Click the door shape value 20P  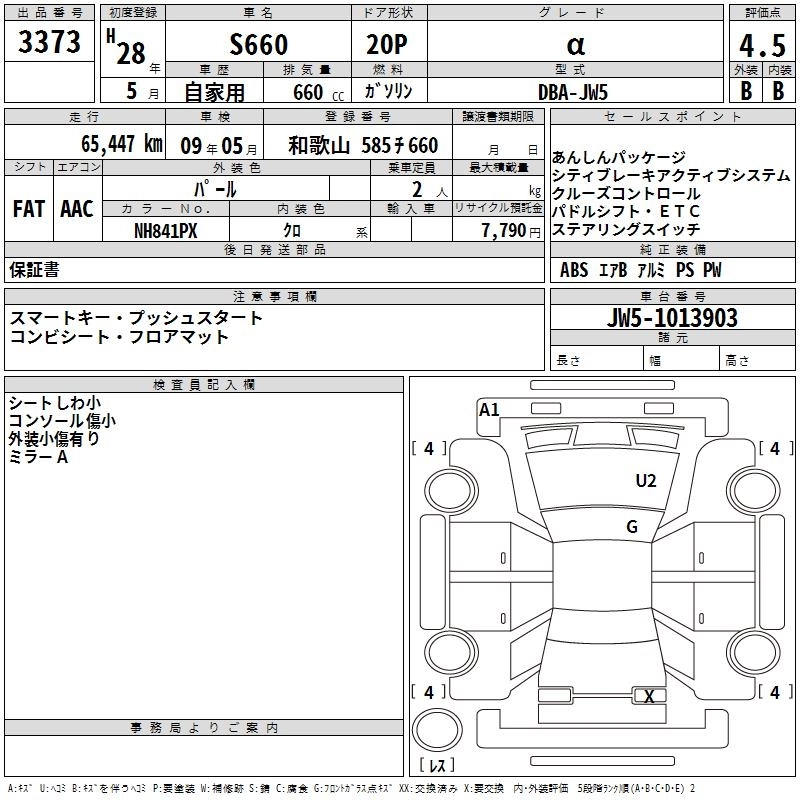[386, 45]
